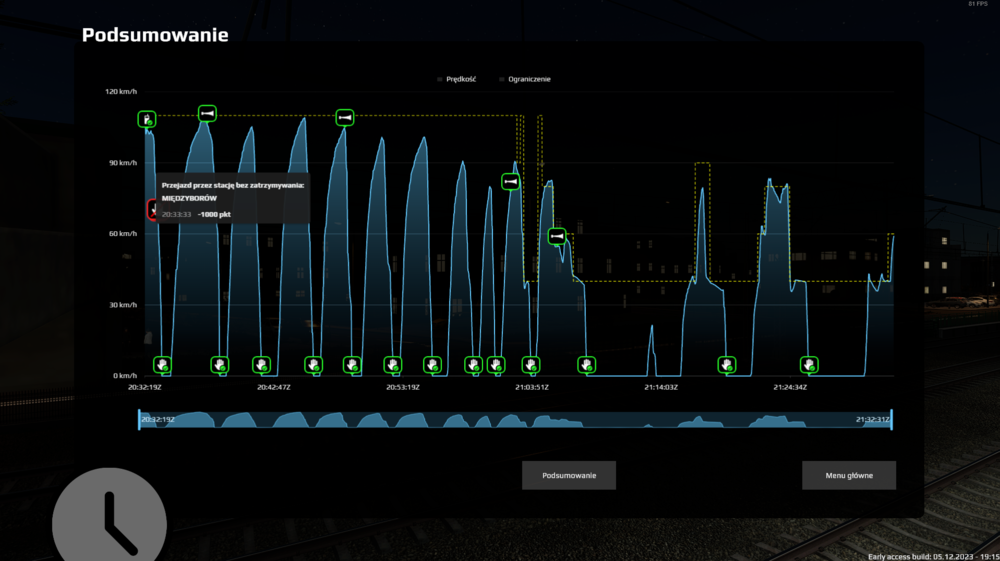The width and height of the screenshot is (1000, 561).
Task: Click the horn marker just above 80 km/h
Action: (x=511, y=182)
